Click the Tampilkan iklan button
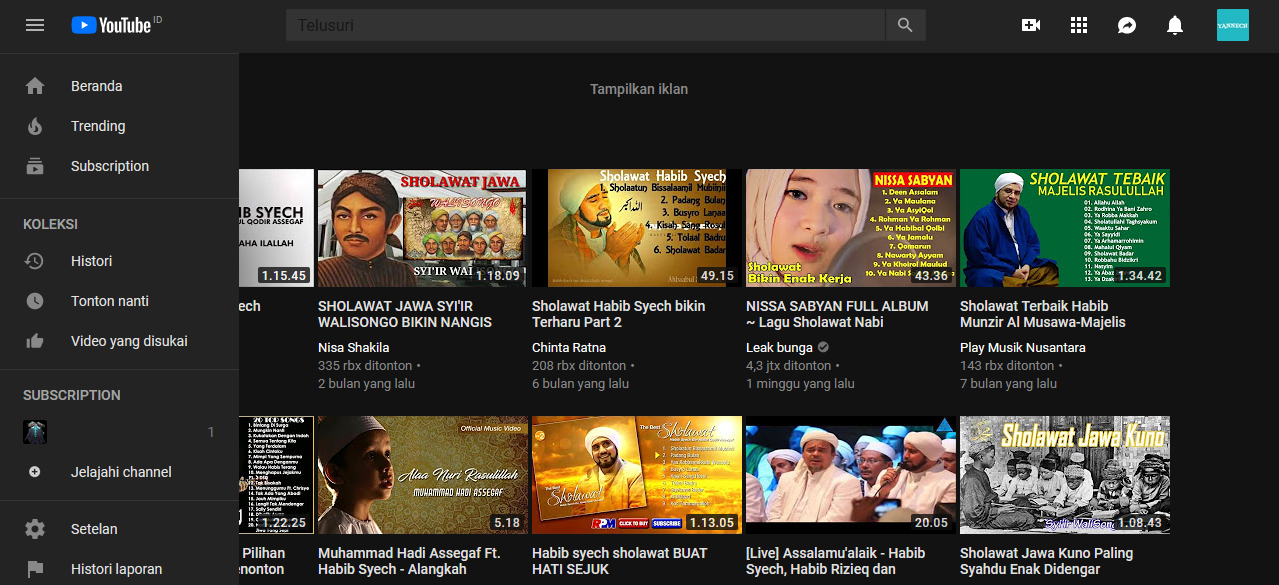 (x=639, y=89)
